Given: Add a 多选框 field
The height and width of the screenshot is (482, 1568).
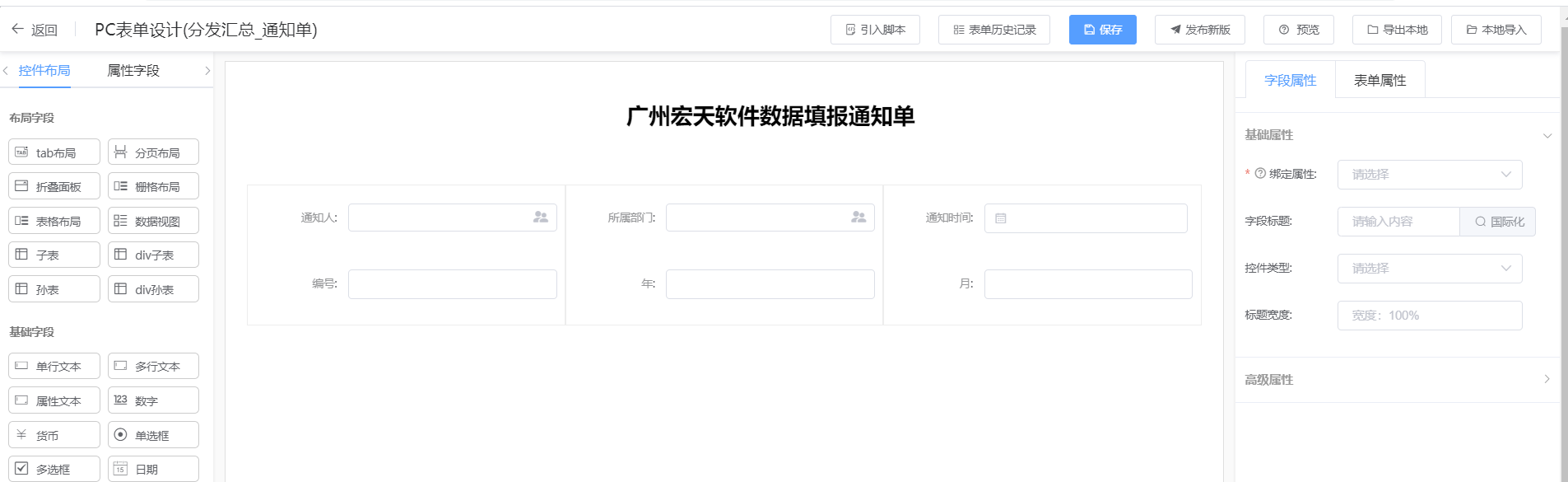Looking at the screenshot, I should click(54, 469).
